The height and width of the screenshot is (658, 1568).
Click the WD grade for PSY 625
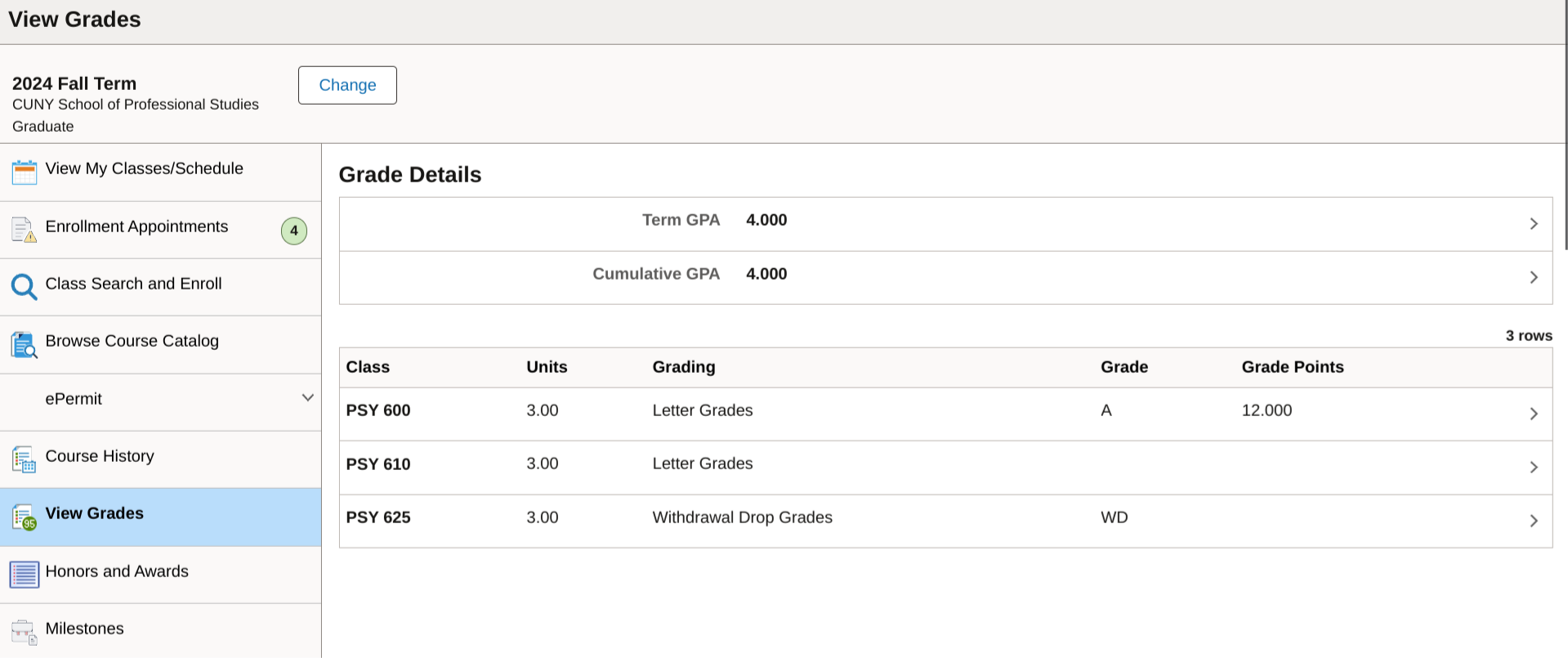(x=1115, y=517)
